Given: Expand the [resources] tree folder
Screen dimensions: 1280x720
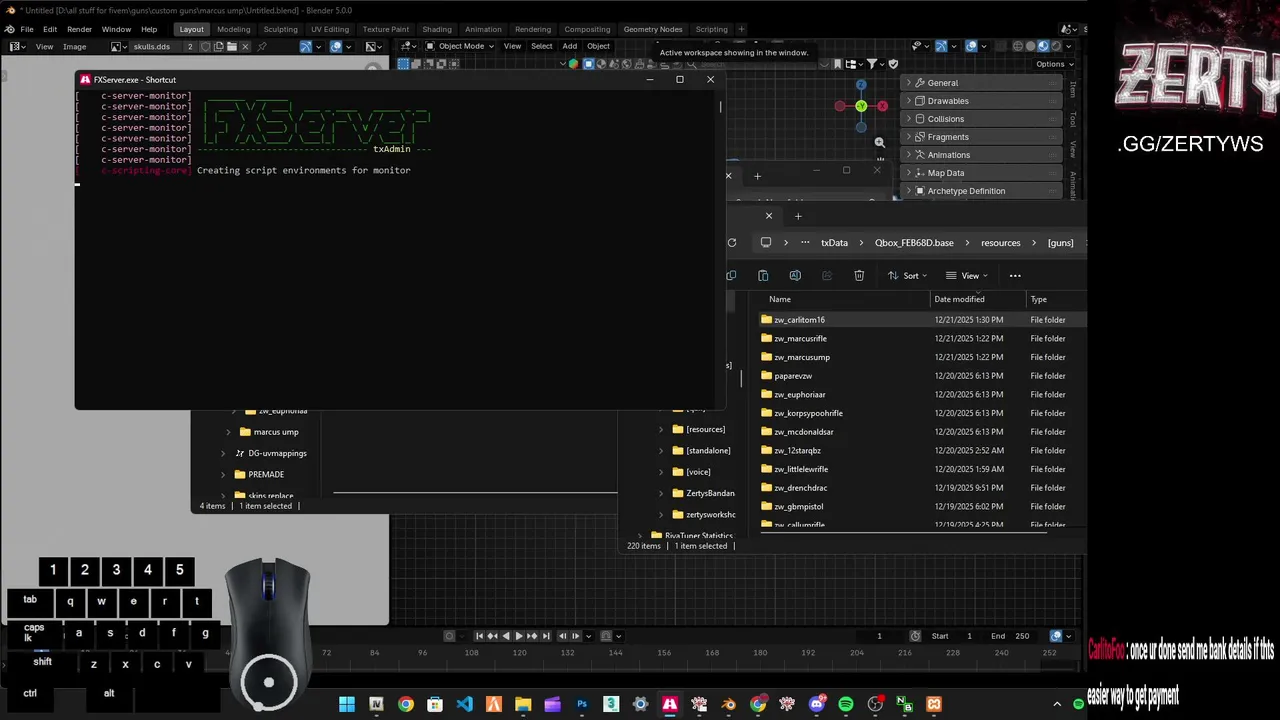Looking at the screenshot, I should pyautogui.click(x=661, y=429).
